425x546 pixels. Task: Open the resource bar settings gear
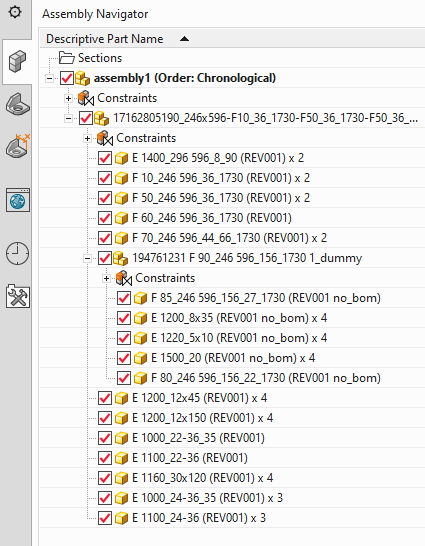tap(15, 13)
